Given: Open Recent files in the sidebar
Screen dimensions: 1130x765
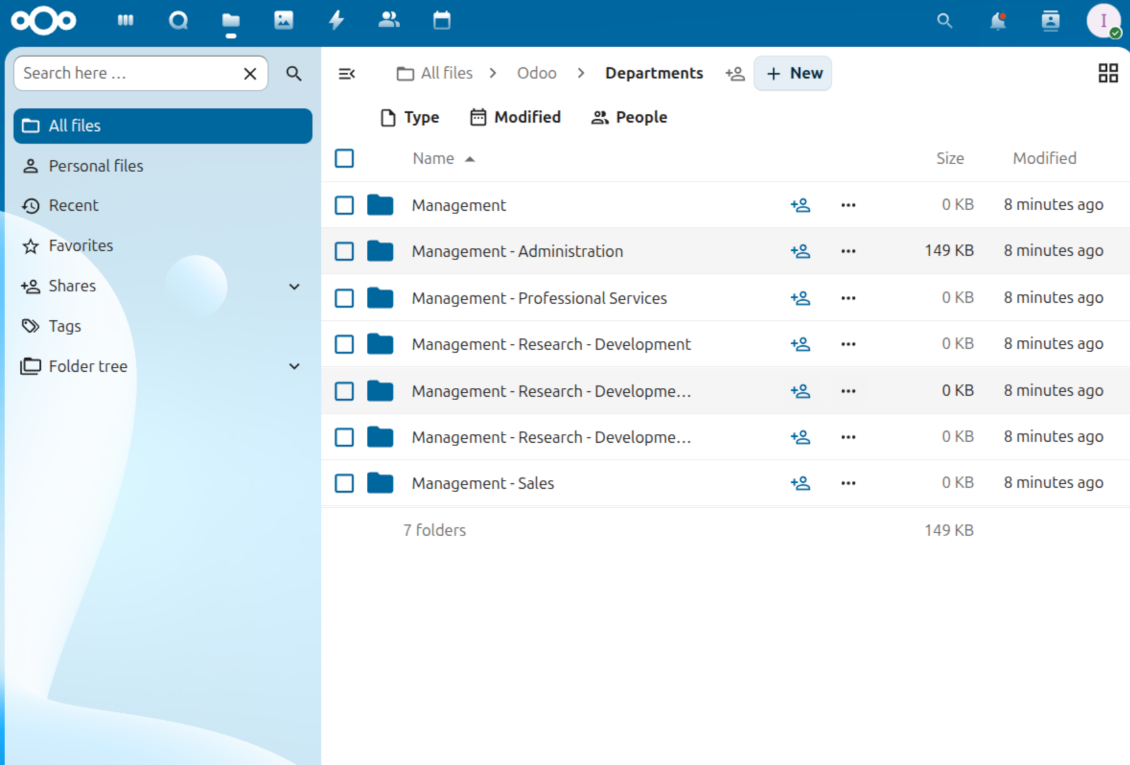Looking at the screenshot, I should pos(73,205).
